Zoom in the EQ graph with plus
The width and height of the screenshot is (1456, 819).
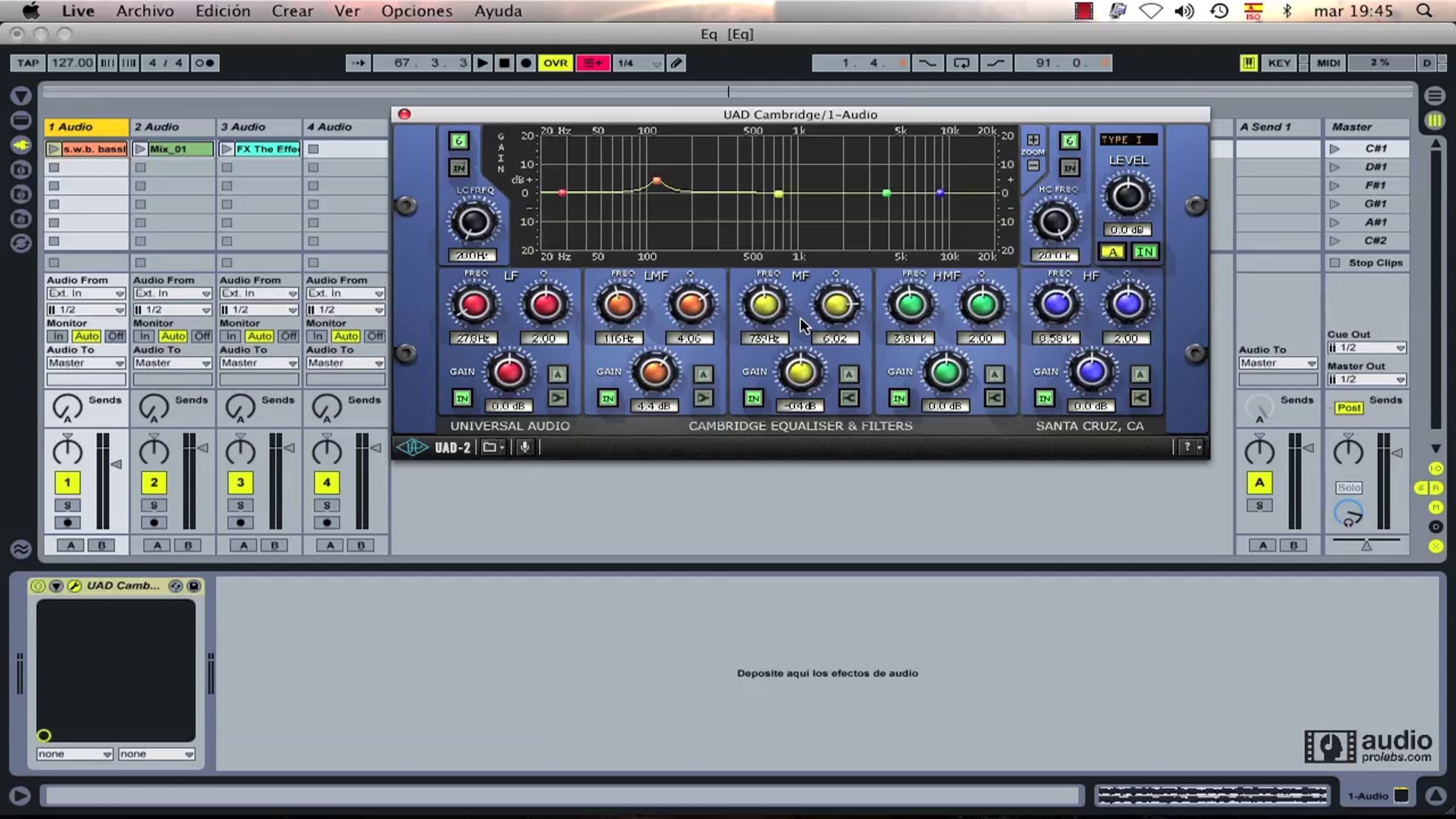point(1033,140)
